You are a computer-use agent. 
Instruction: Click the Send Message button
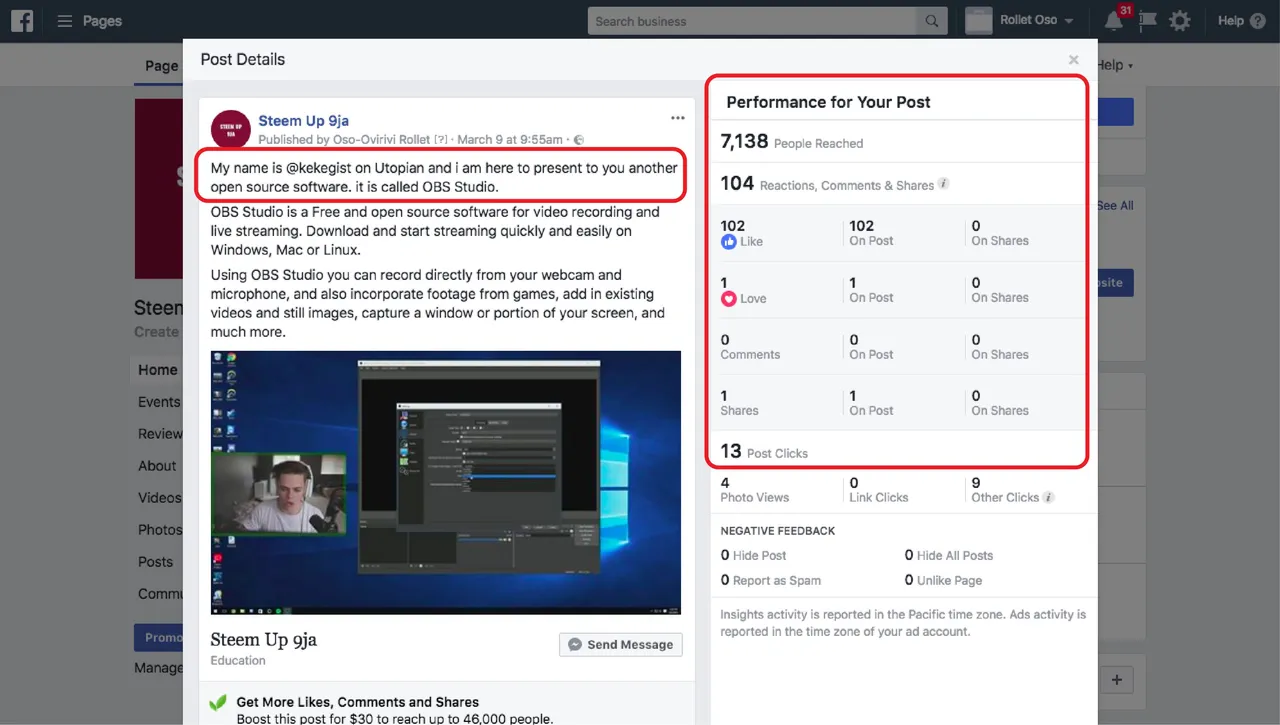pos(621,645)
